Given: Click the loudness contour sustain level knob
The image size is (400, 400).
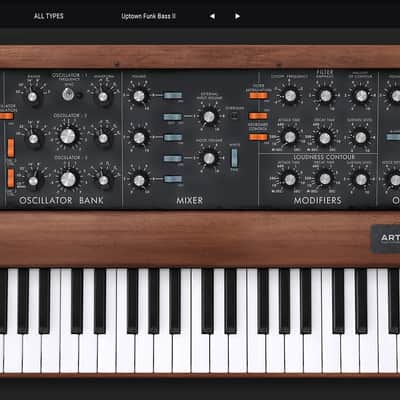Looking at the screenshot, I should coord(361,180).
